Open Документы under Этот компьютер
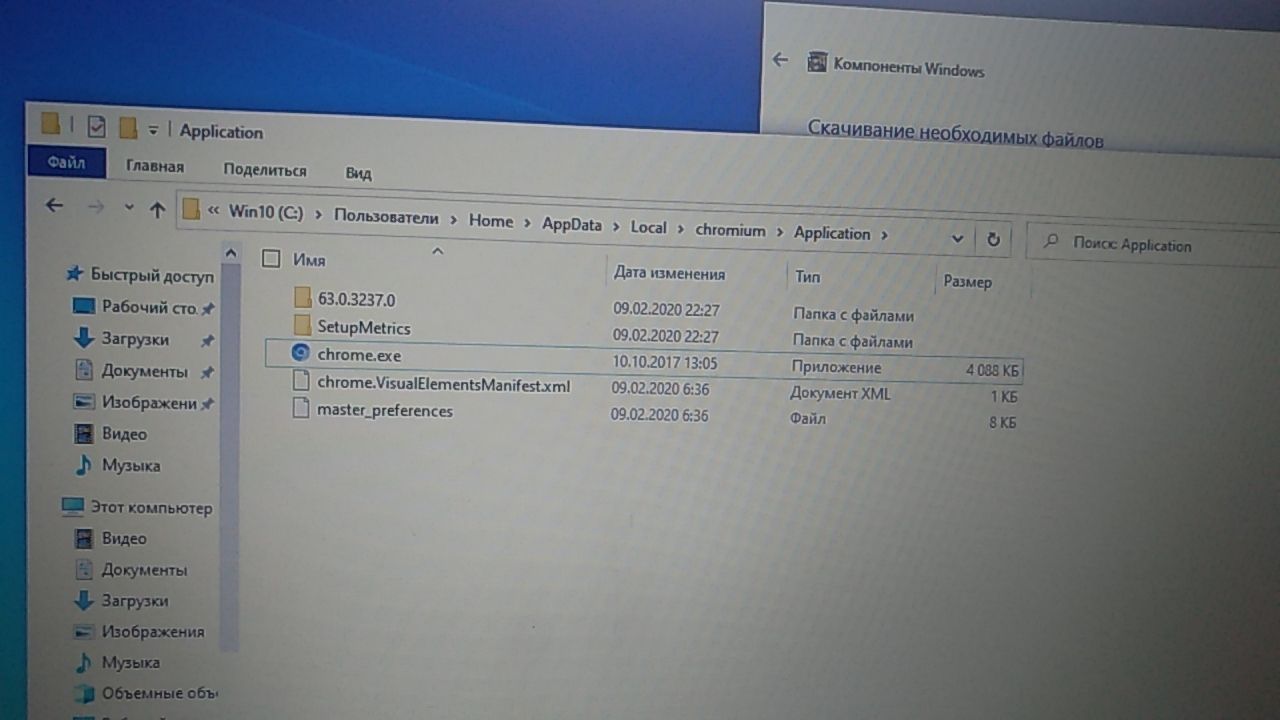Image resolution: width=1280 pixels, height=720 pixels. coord(144,570)
